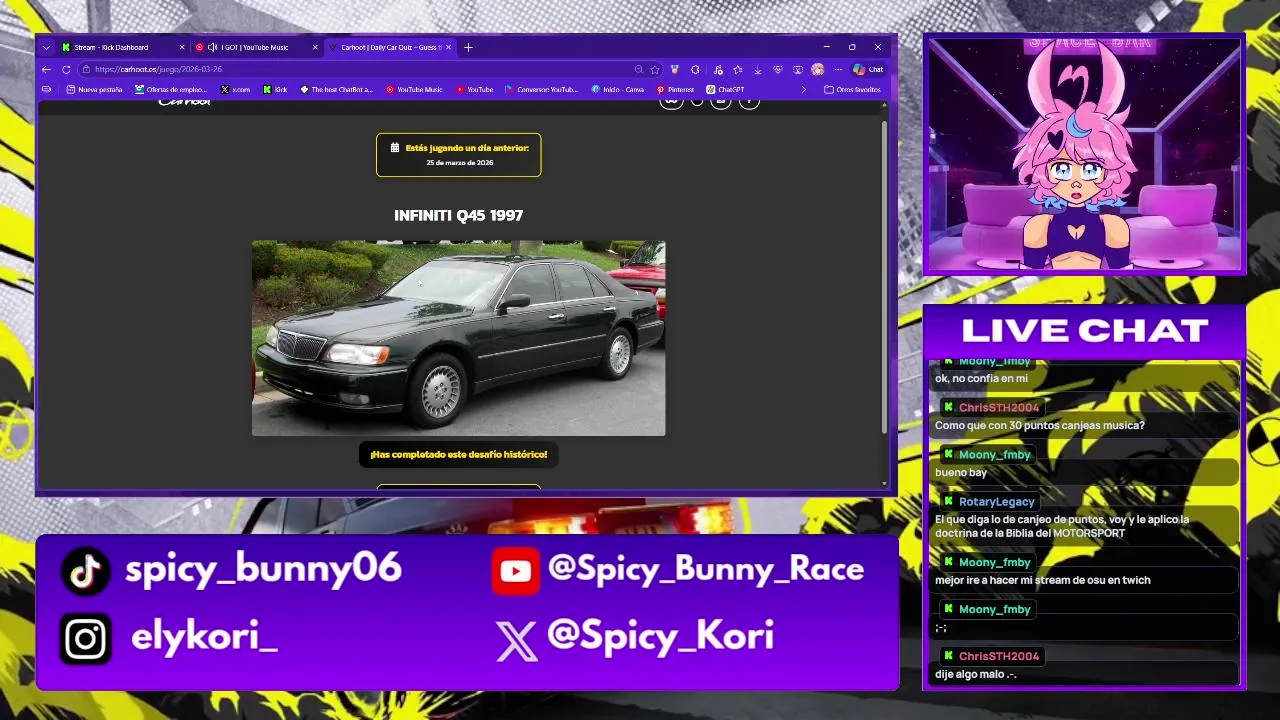Open the Inicio - Canva bookmark
The height and width of the screenshot is (720, 1280).
[x=617, y=89]
